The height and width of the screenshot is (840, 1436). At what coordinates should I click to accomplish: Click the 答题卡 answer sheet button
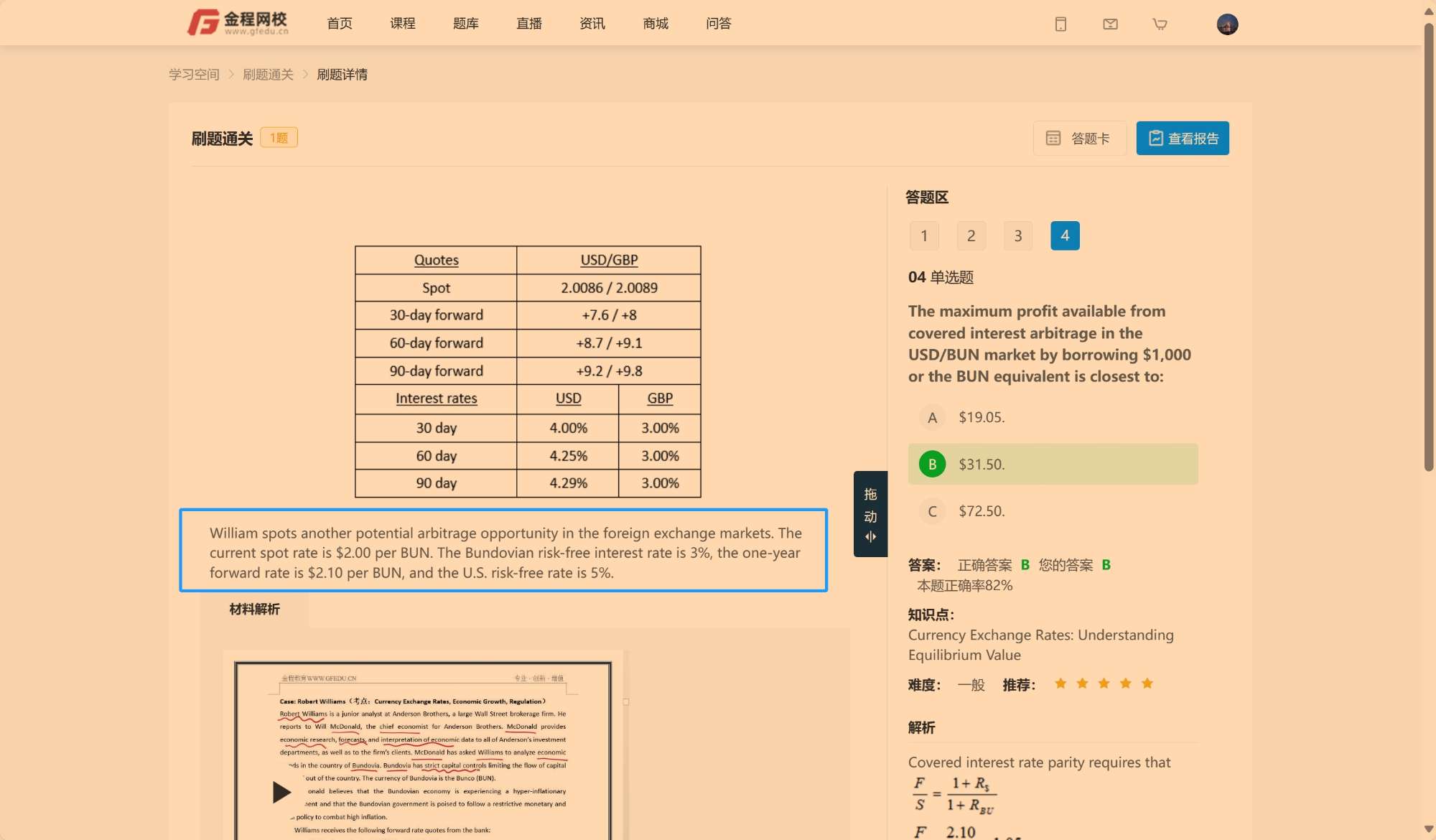click(1079, 138)
